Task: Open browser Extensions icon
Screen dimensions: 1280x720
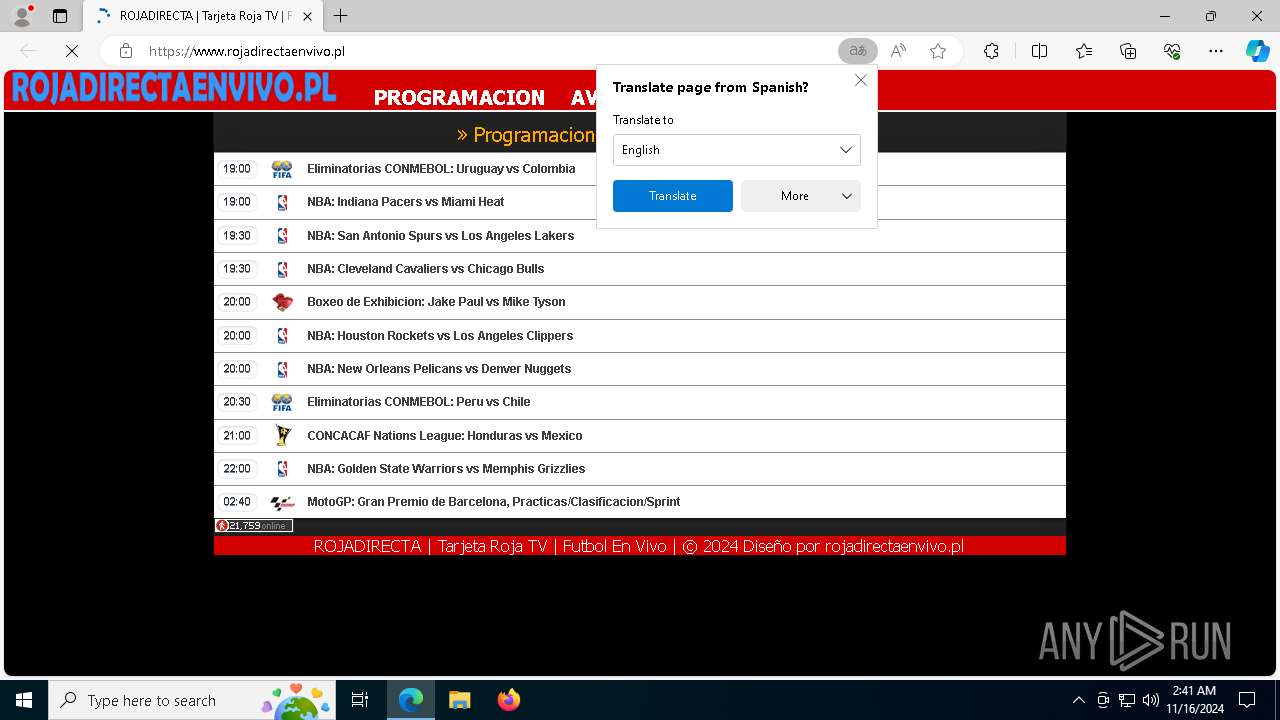Action: click(x=991, y=51)
